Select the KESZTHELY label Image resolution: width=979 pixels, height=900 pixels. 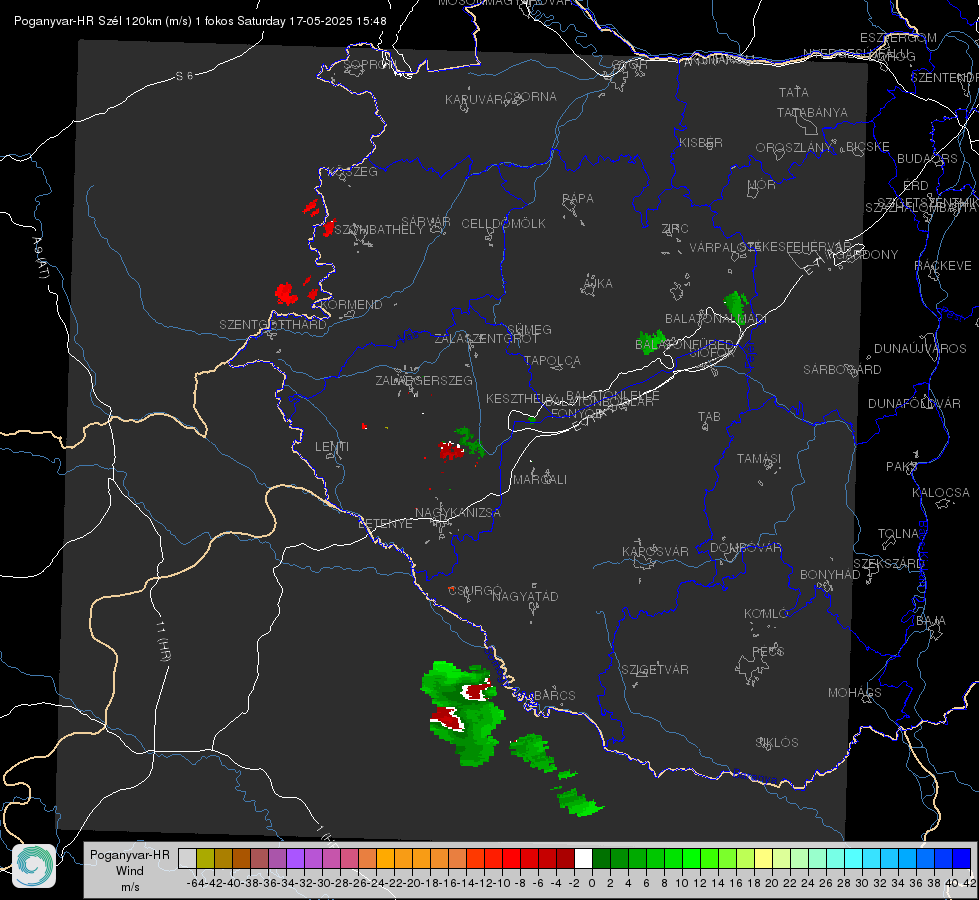coord(519,398)
